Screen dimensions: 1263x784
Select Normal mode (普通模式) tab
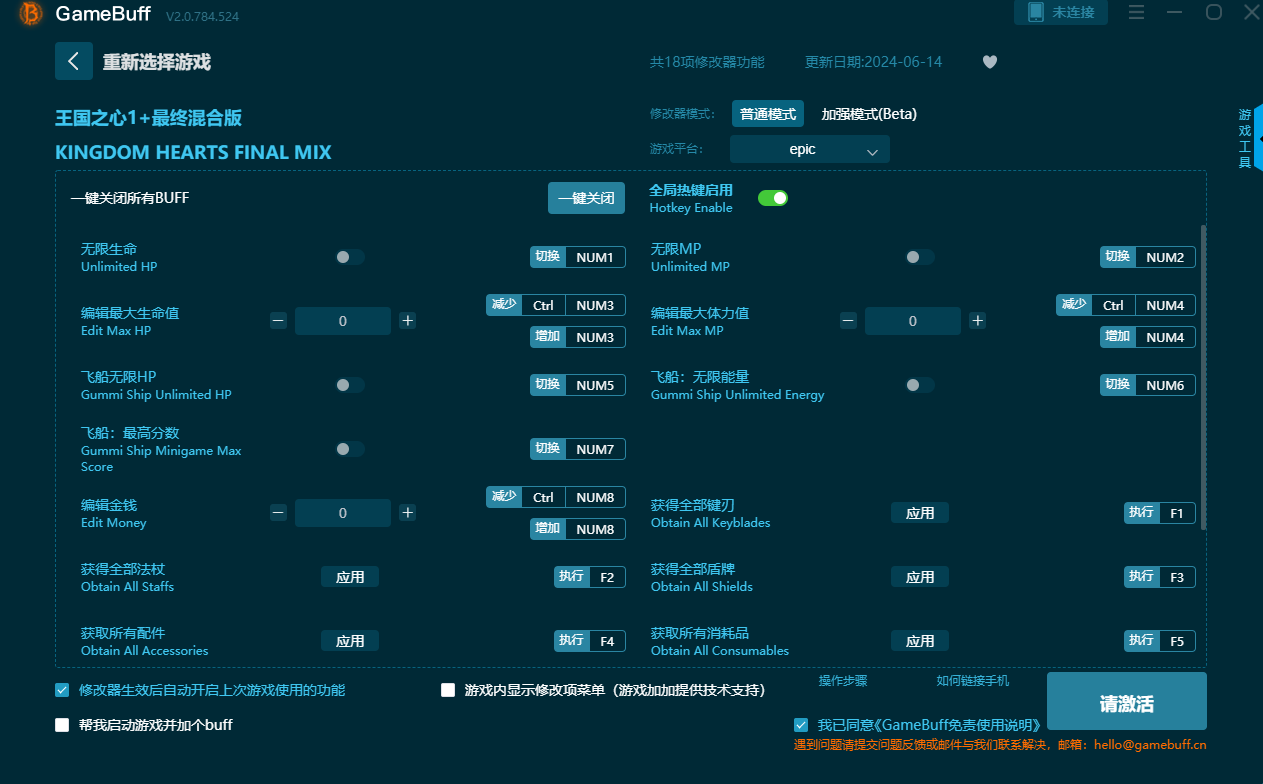pyautogui.click(x=768, y=114)
